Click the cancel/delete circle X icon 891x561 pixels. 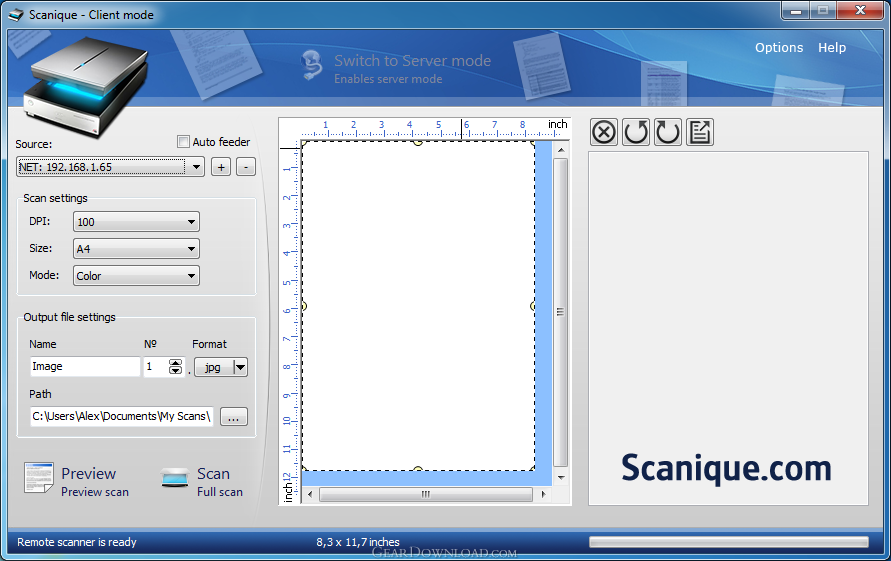[x=603, y=132]
